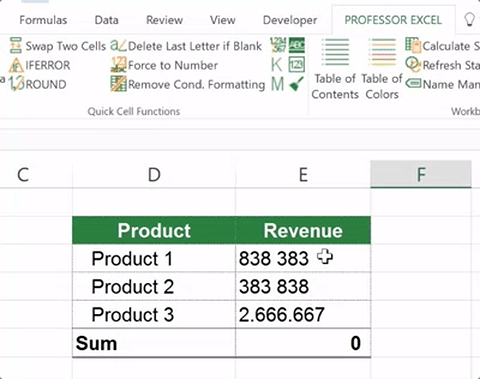Select the cell with 2.666.667
This screenshot has height=379, width=480.
pos(303,314)
